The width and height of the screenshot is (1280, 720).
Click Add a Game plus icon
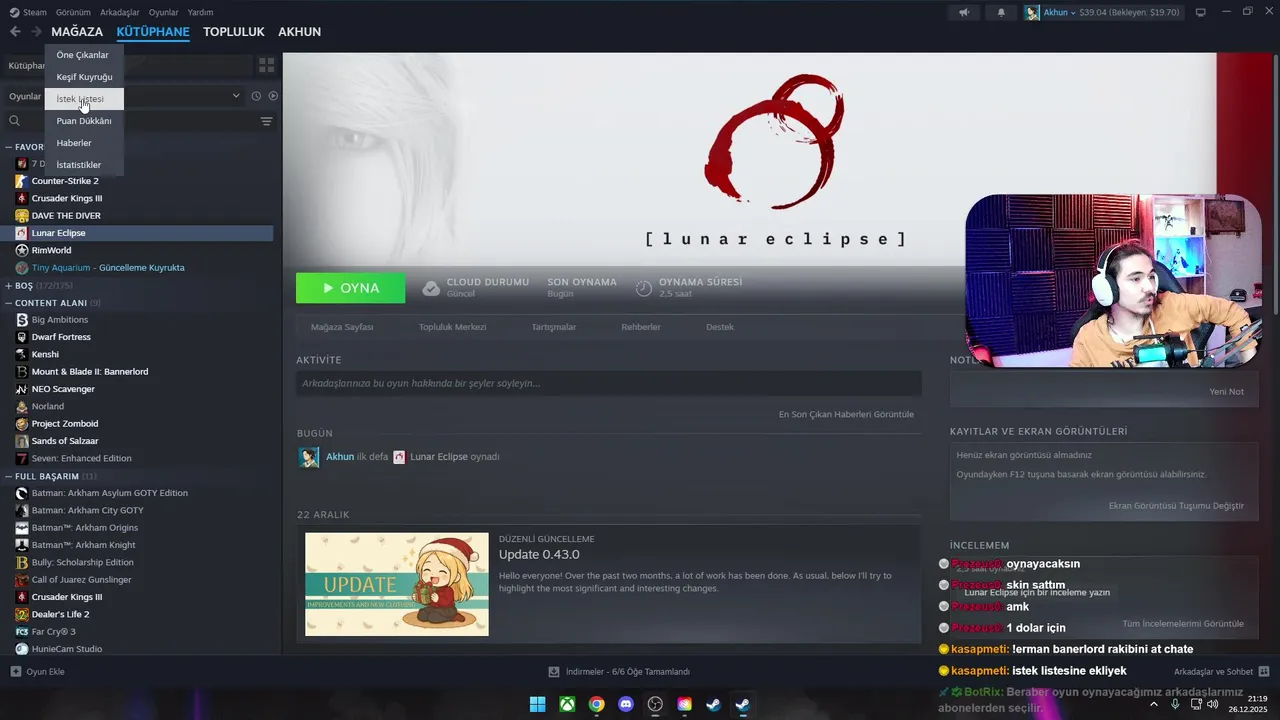pos(15,672)
